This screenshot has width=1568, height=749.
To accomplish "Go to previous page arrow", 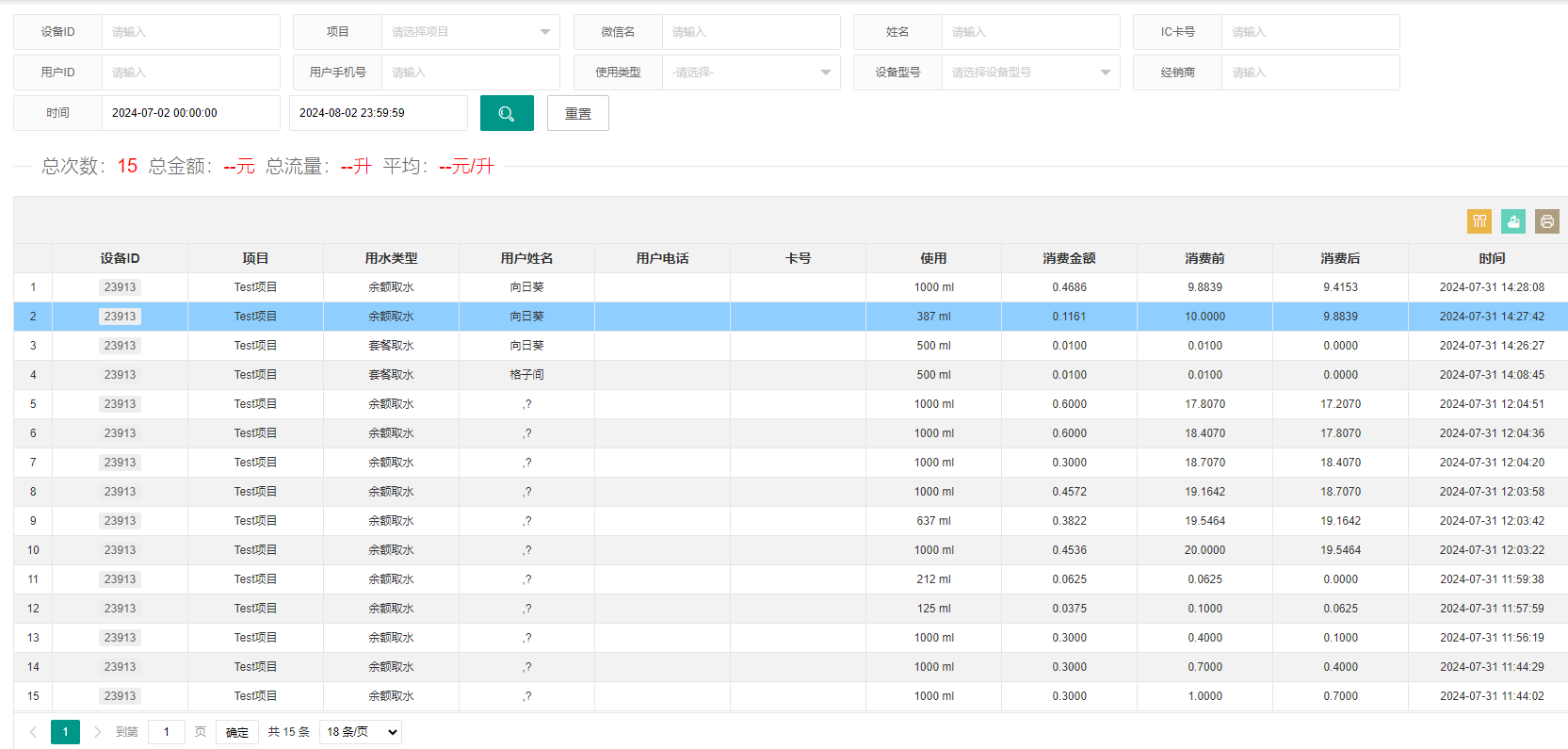I will click(33, 732).
